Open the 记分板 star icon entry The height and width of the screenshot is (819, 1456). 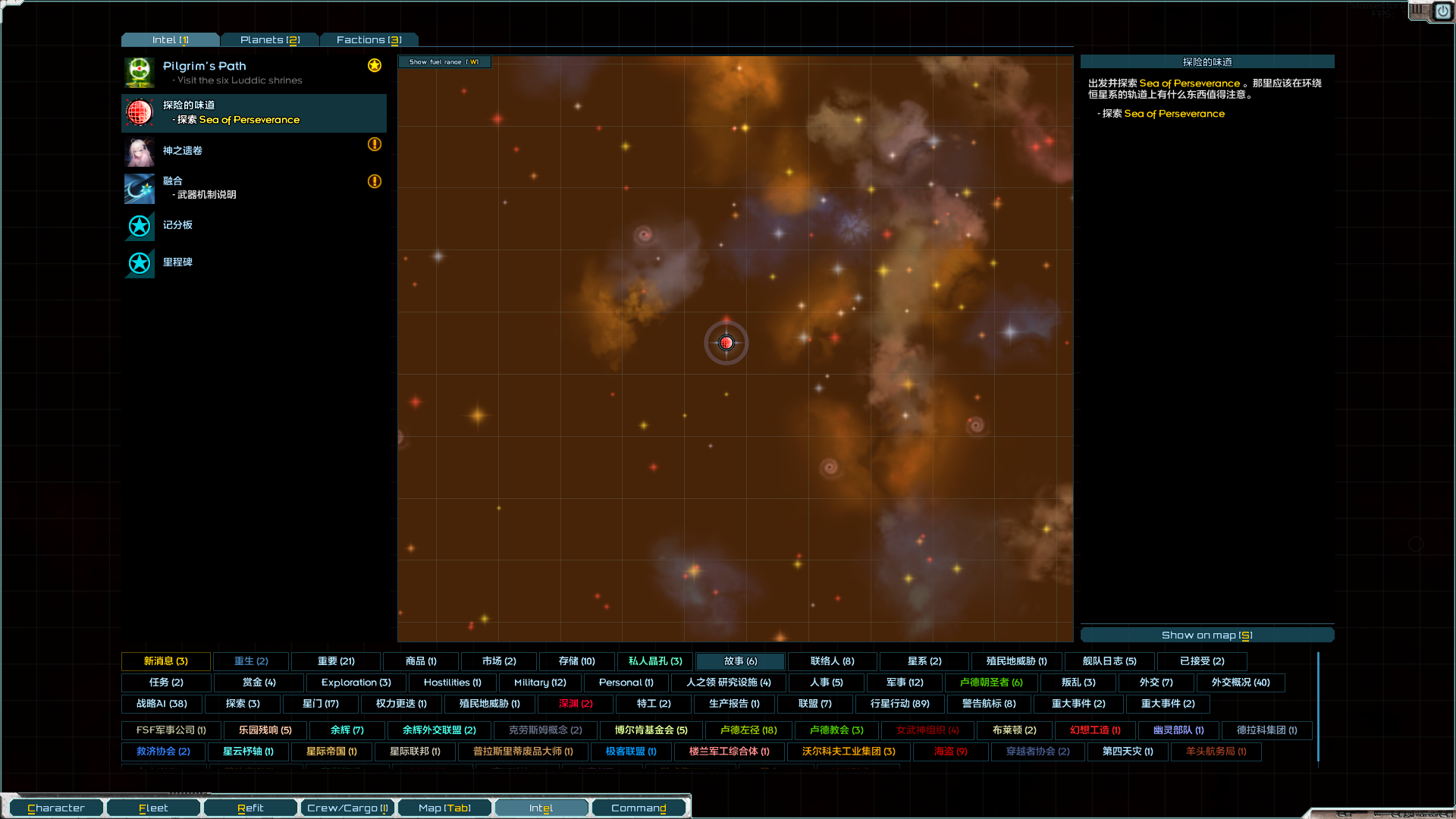(x=140, y=225)
